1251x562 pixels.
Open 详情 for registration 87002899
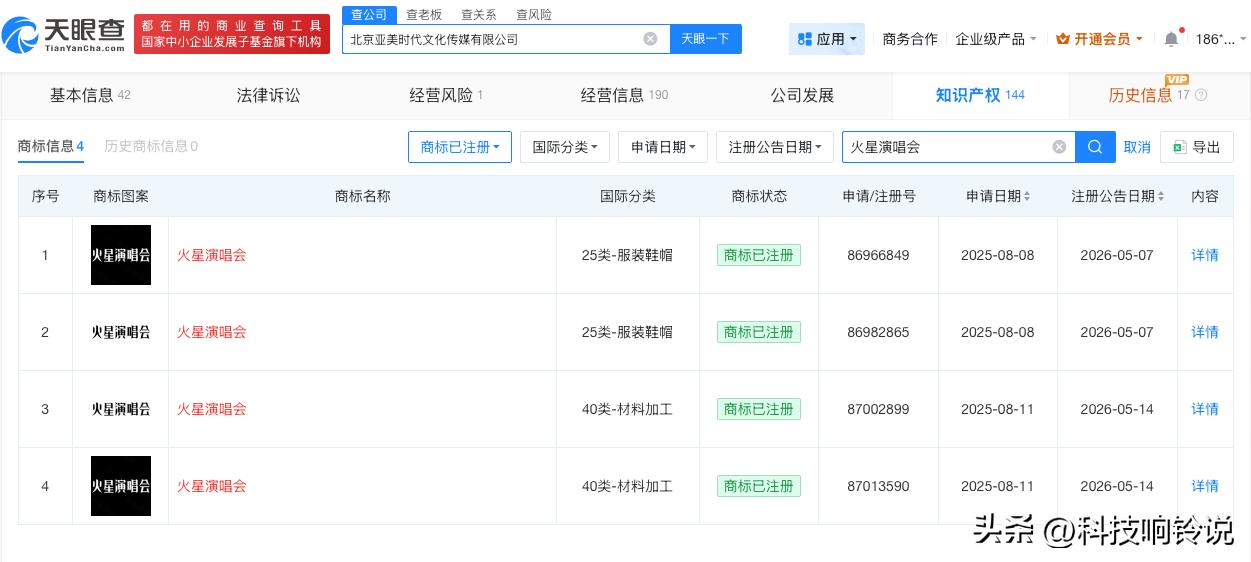[1205, 409]
